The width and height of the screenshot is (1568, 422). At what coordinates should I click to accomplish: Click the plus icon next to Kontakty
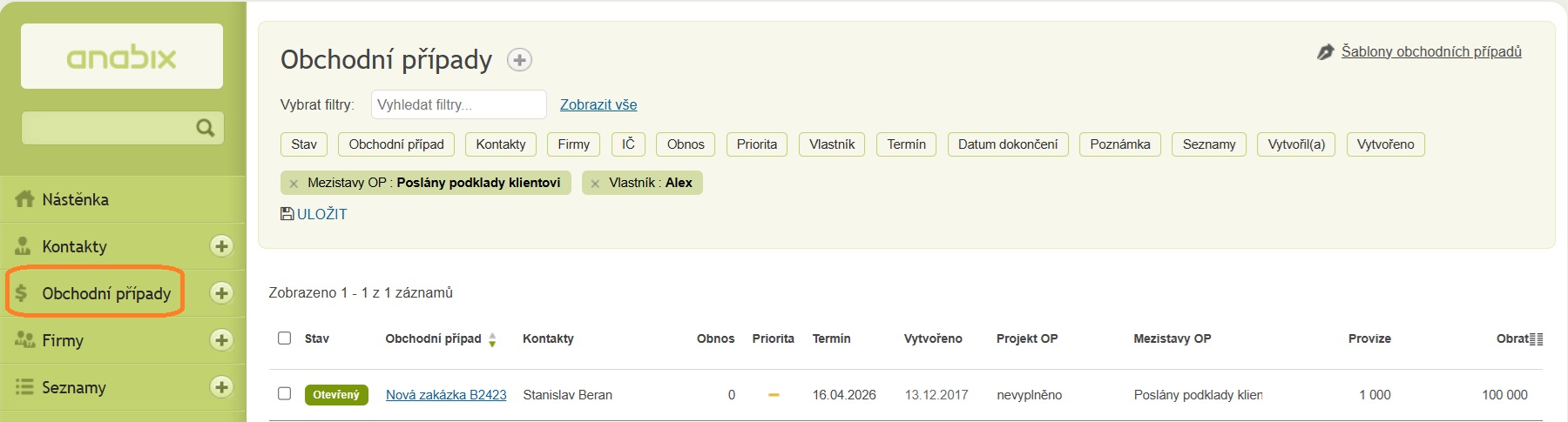coord(221,246)
